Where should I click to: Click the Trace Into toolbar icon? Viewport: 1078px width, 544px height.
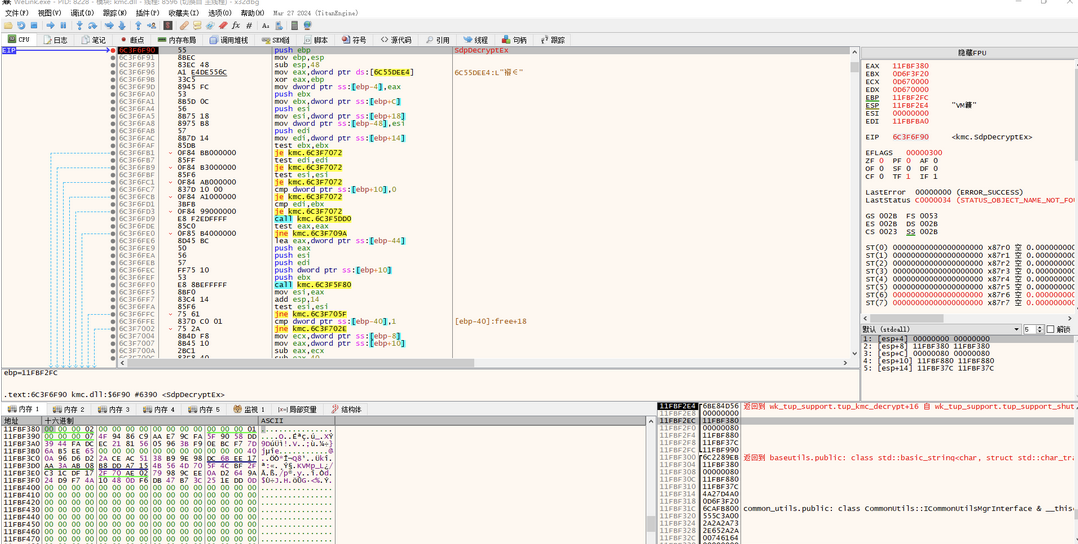[109, 25]
